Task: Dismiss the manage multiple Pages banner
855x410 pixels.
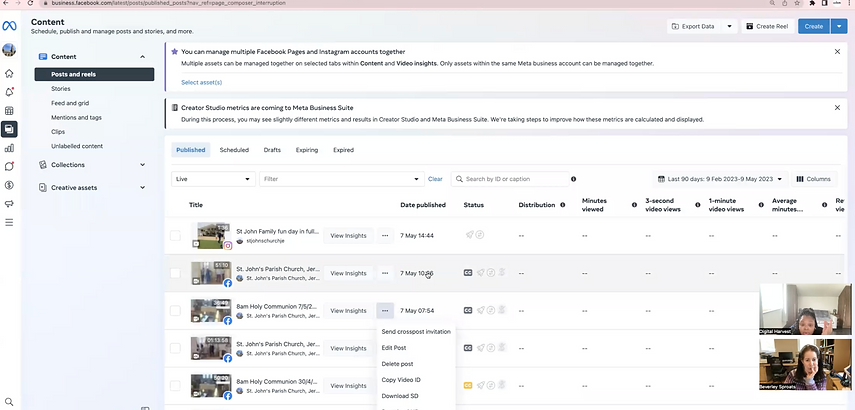Action: (x=838, y=51)
